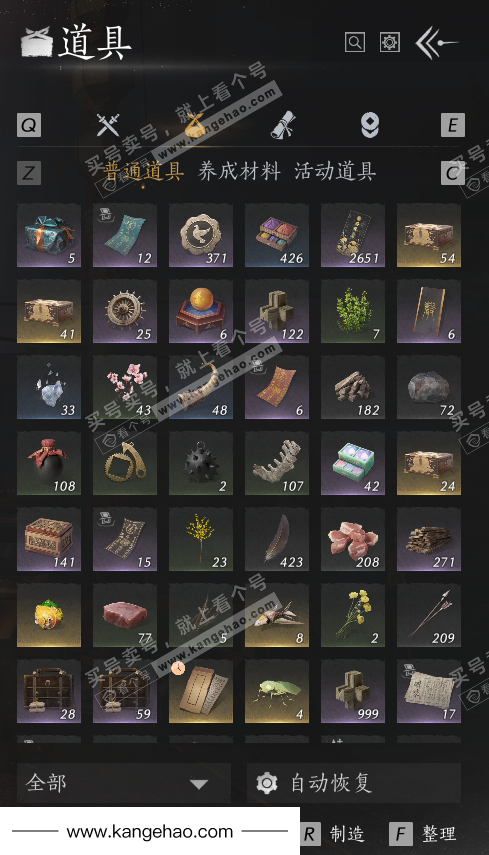Select the pouch bag category icon

pyautogui.click(x=196, y=125)
